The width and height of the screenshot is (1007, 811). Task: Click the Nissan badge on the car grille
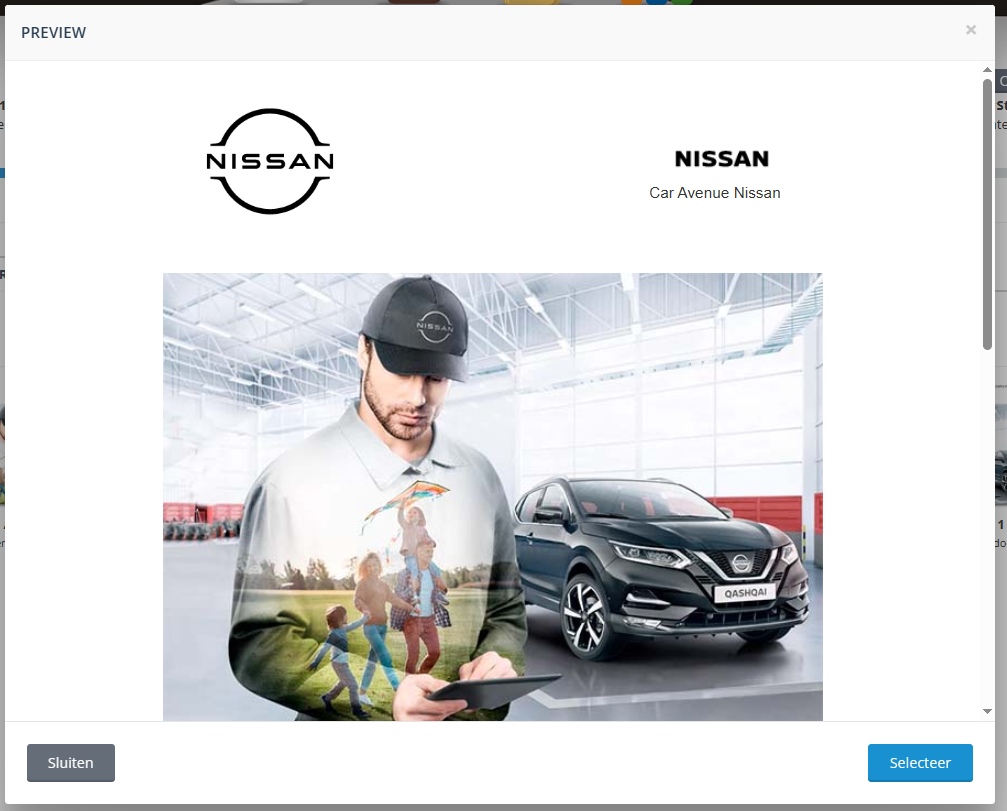point(740,562)
